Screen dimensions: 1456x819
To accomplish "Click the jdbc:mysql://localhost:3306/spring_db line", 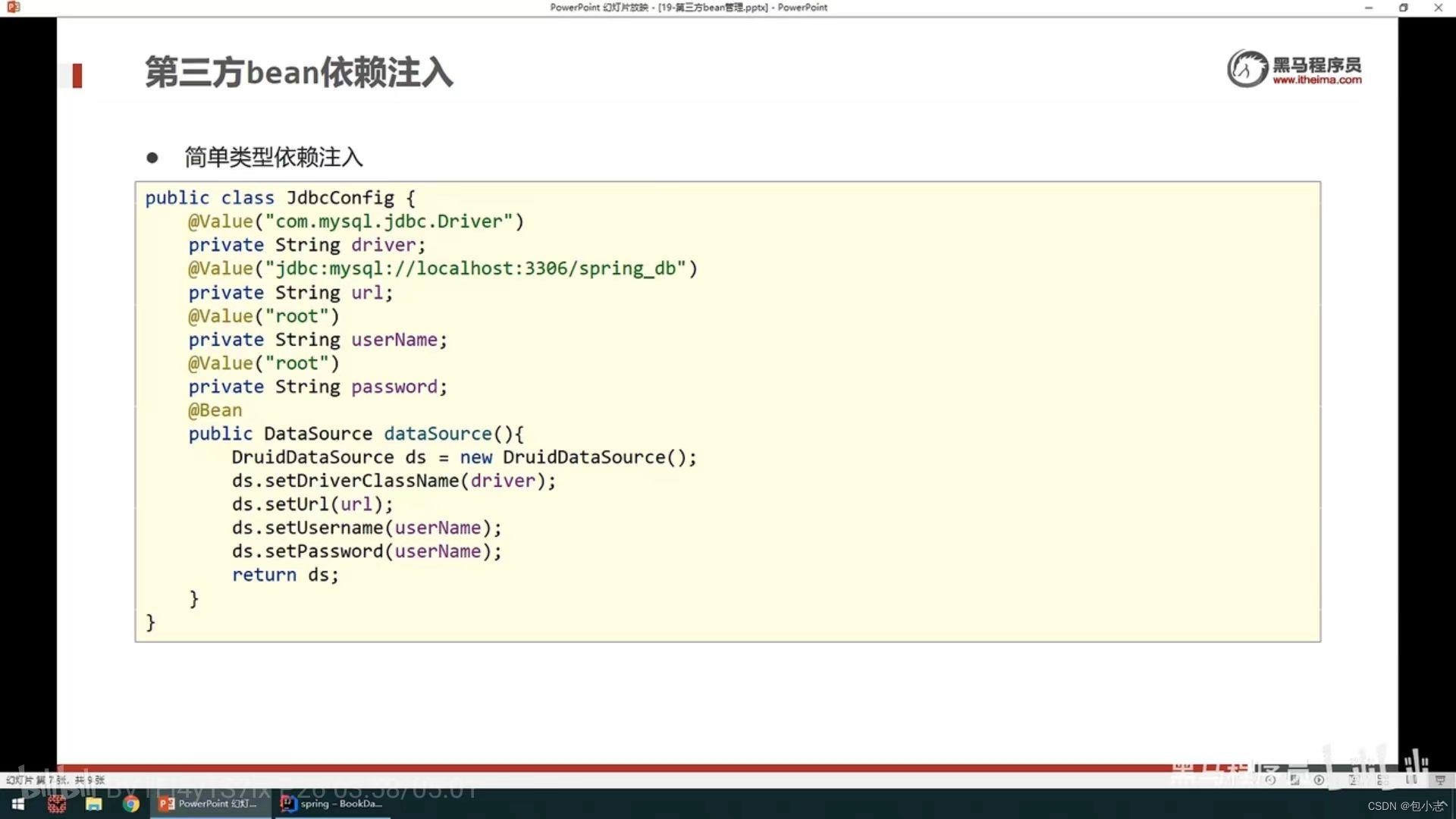I will 443,268.
